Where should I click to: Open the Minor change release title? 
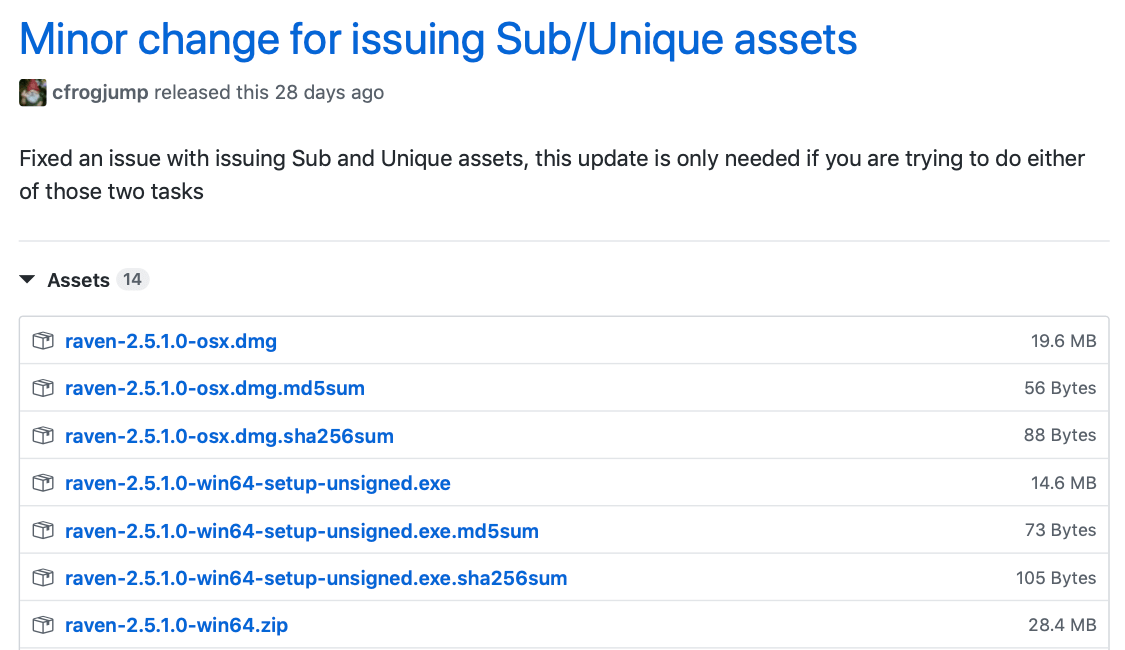click(438, 39)
